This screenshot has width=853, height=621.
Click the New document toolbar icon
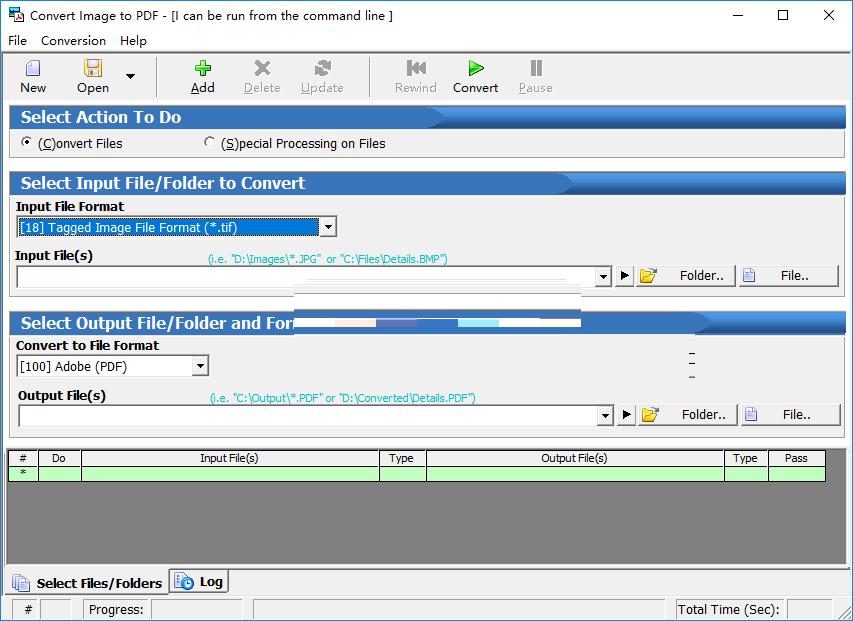pos(33,68)
